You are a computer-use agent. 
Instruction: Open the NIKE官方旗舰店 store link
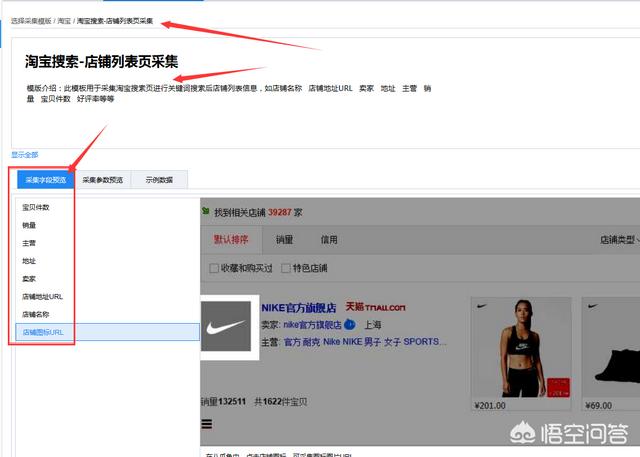pos(299,307)
